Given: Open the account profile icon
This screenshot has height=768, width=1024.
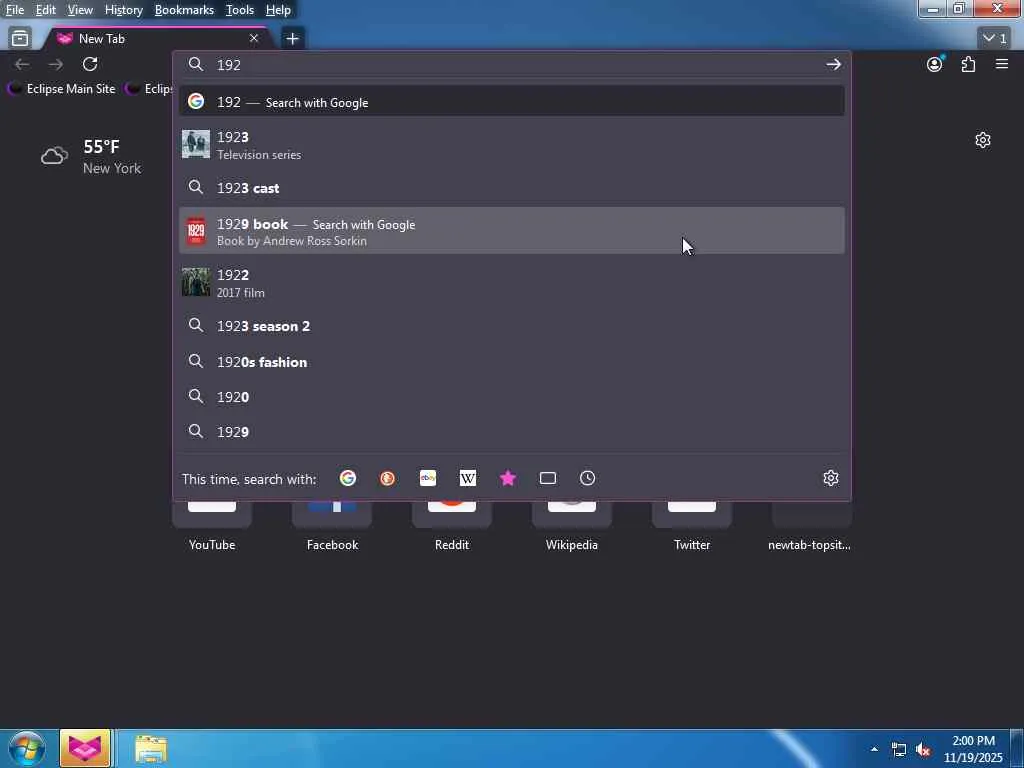Looking at the screenshot, I should pyautogui.click(x=935, y=64).
